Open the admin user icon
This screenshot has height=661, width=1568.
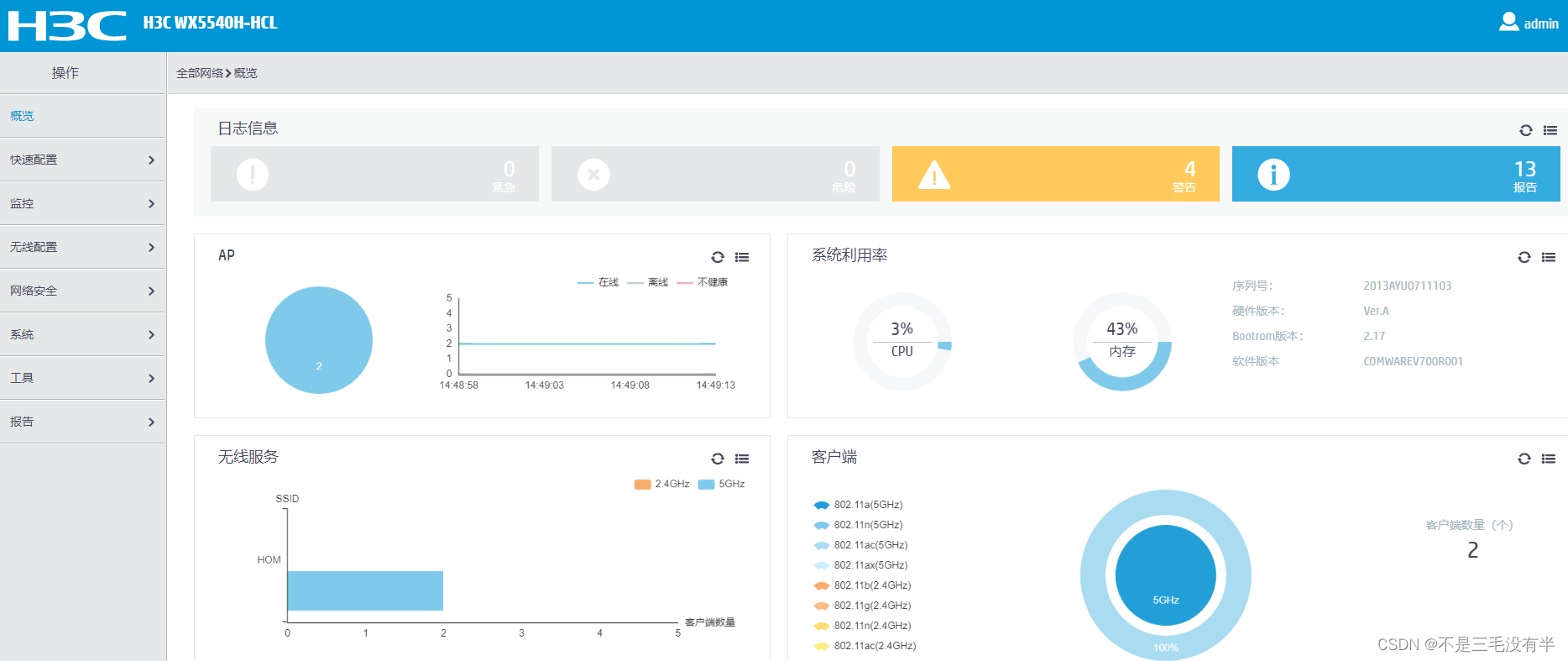coord(1508,23)
